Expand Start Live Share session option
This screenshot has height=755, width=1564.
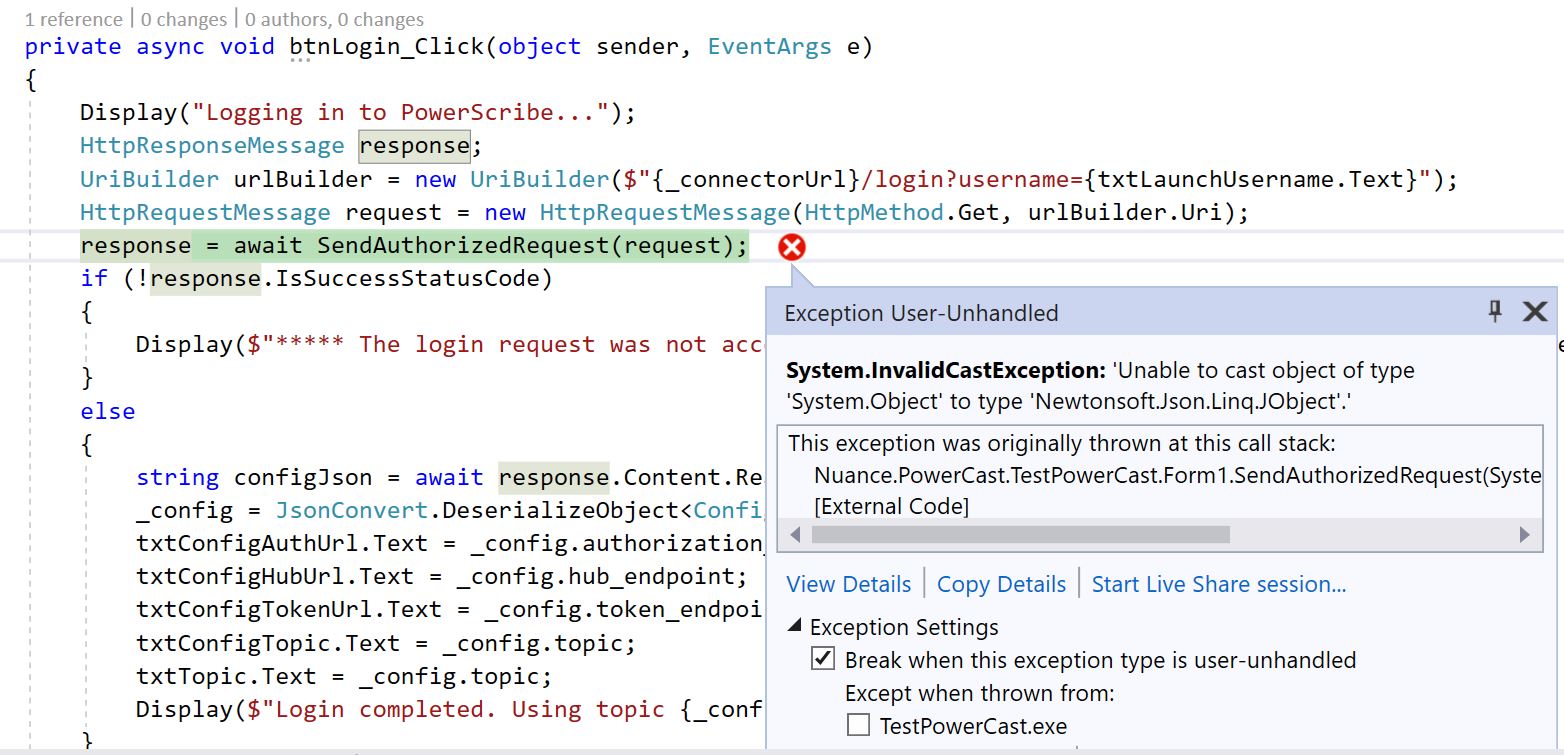pyautogui.click(x=1219, y=584)
